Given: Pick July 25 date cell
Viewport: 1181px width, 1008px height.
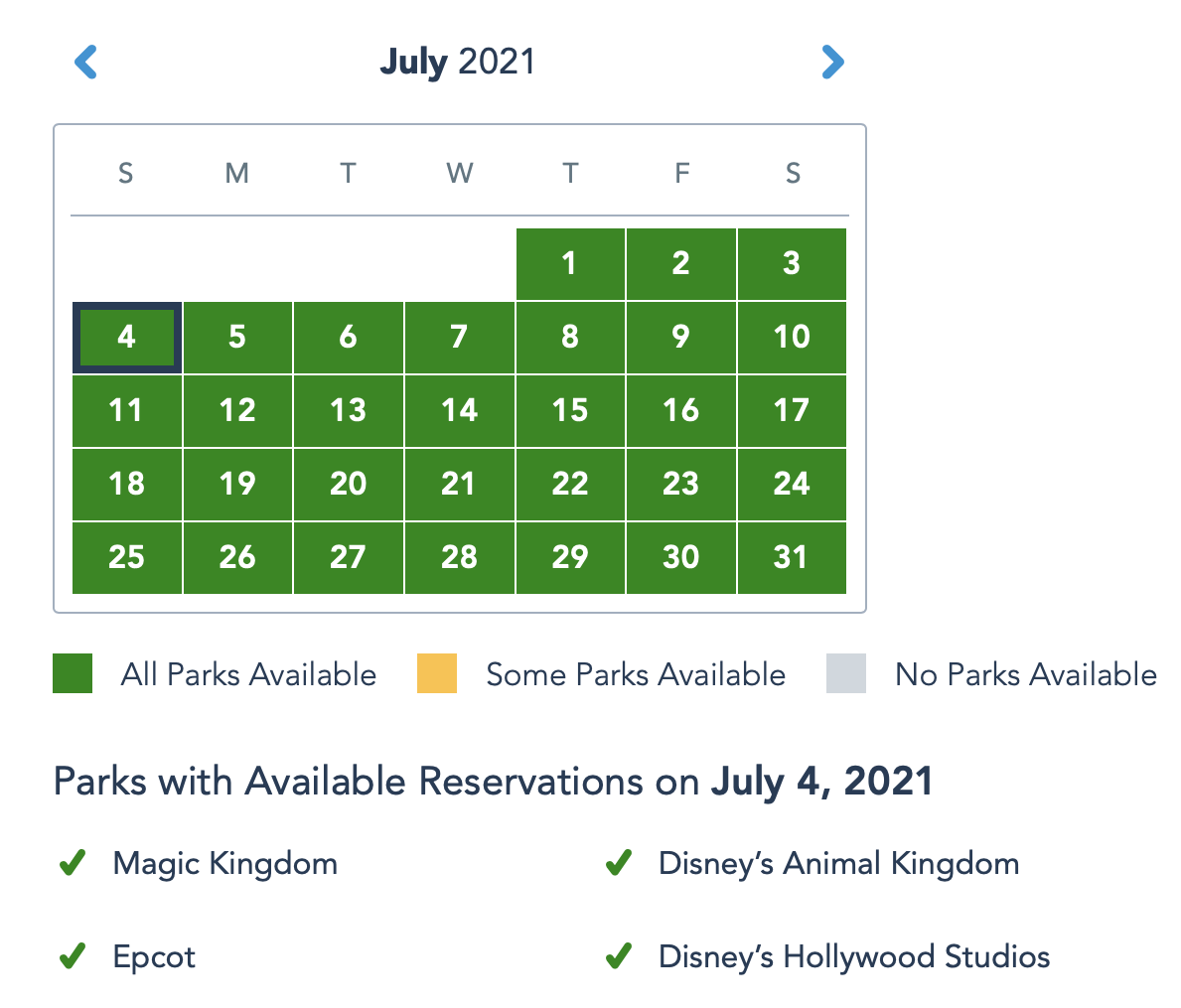Looking at the screenshot, I should 126,557.
